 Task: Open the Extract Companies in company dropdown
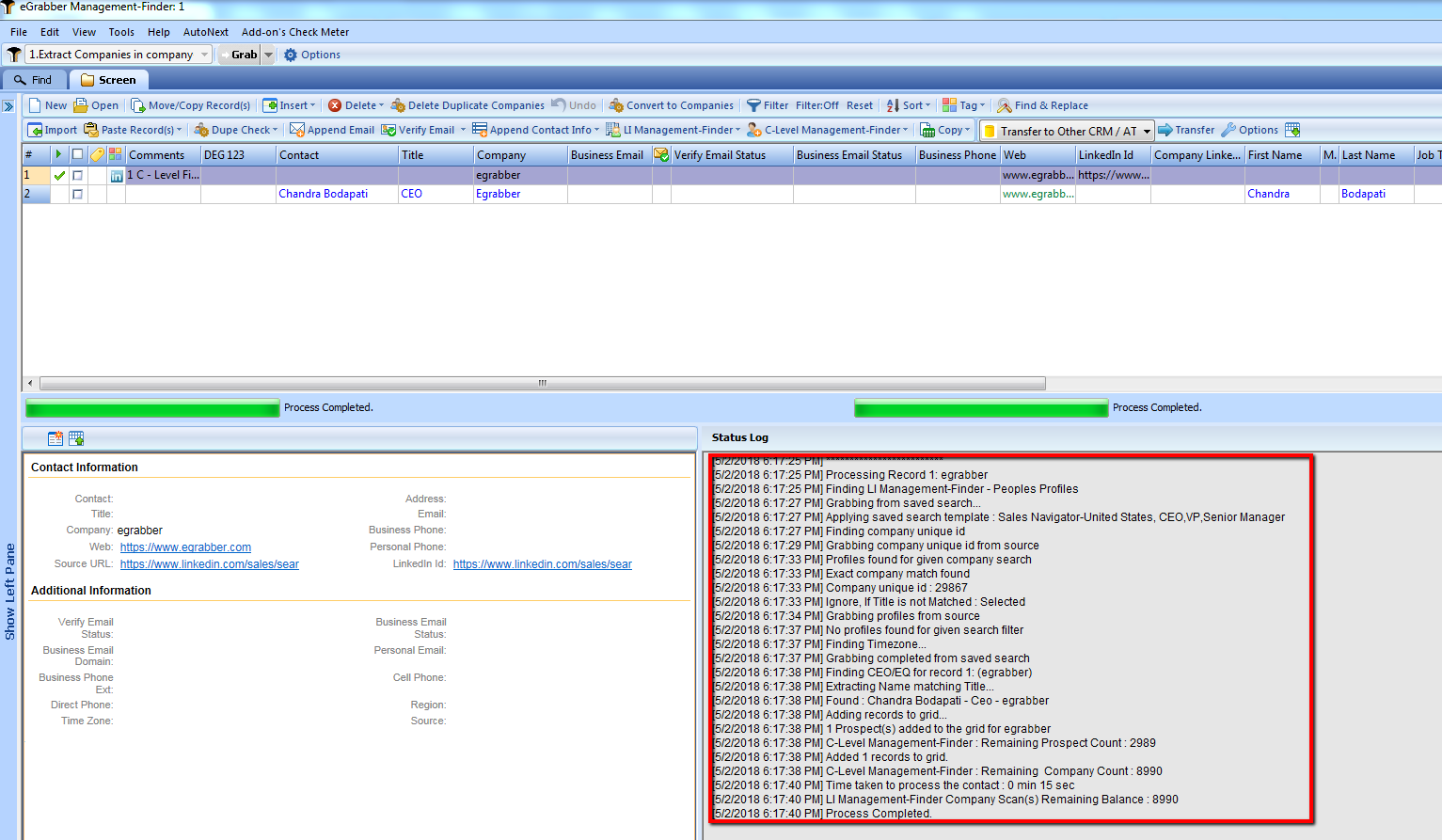pos(204,55)
